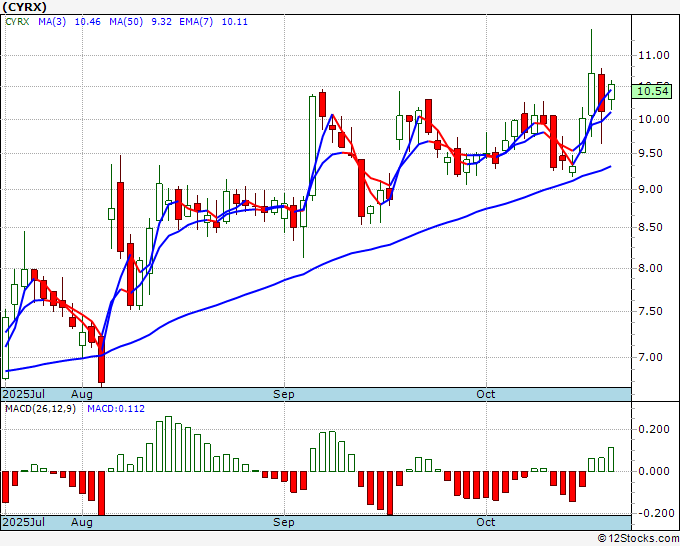
Task: Click the EMA(7) value 10.11
Action: click(235, 22)
